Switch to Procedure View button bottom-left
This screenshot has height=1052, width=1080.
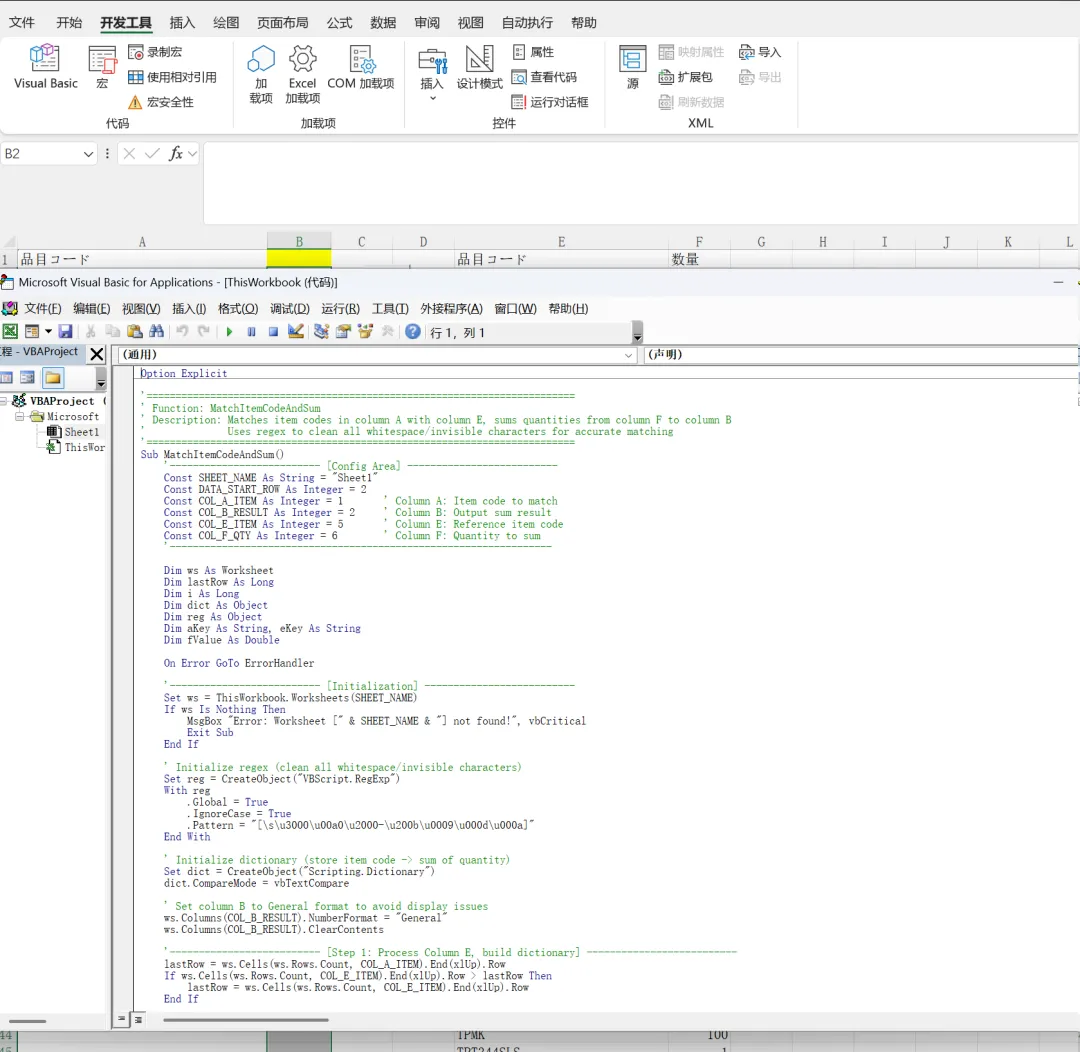coord(121,1018)
